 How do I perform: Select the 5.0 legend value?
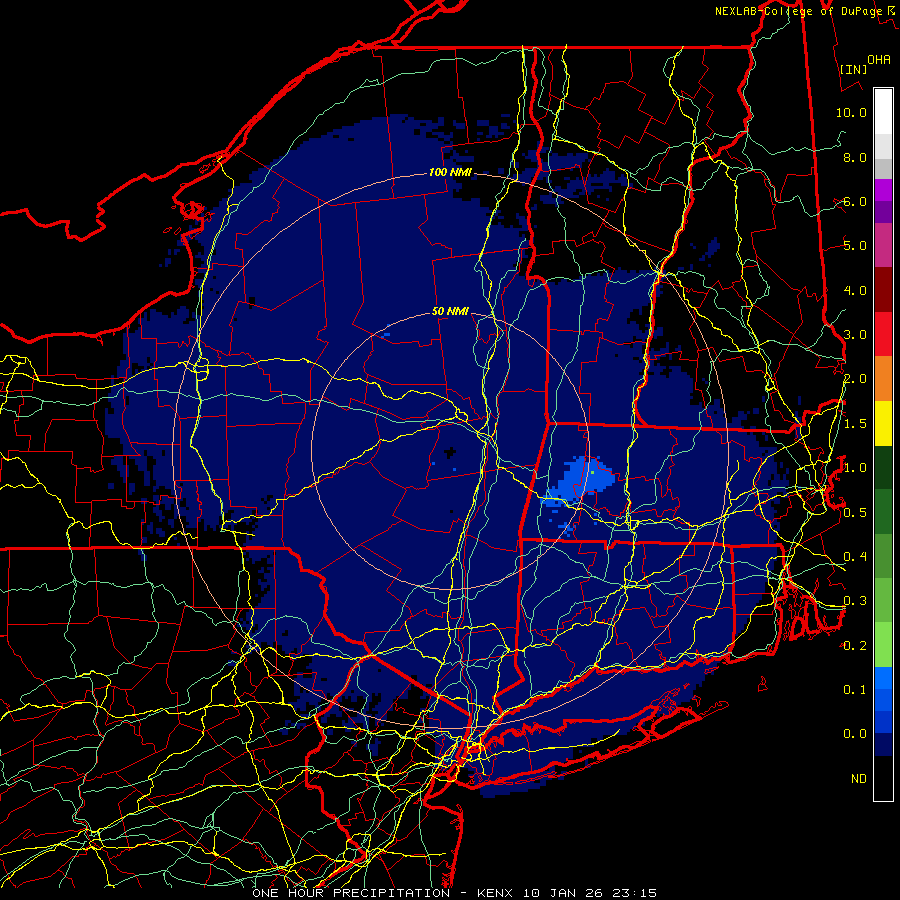(x=855, y=246)
